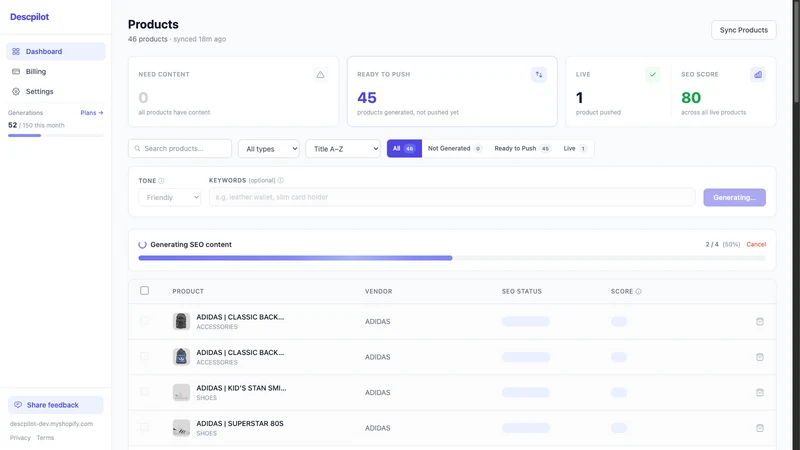The image size is (800, 450).
Task: Check the Kid's Stan Smith row checkbox
Action: pyautogui.click(x=144, y=392)
